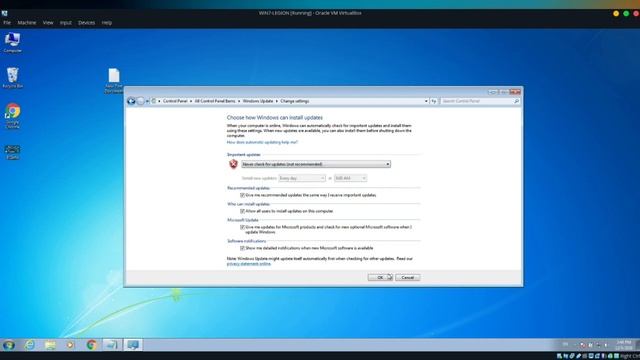Open the VirtualBox File menu
640x360 pixels.
[7, 23]
